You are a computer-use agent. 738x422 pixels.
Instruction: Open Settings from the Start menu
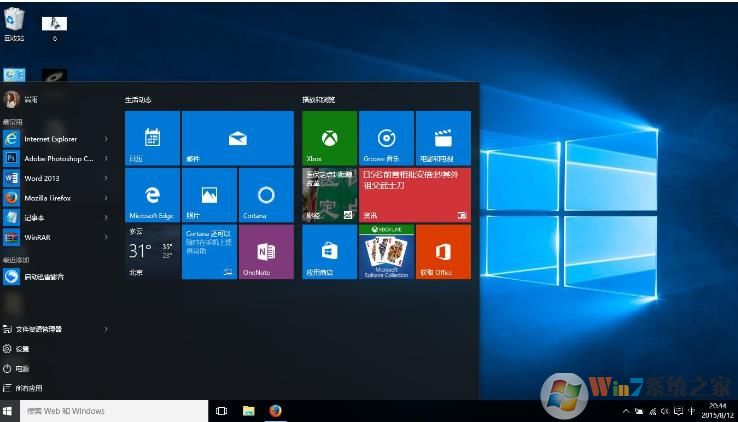20,349
